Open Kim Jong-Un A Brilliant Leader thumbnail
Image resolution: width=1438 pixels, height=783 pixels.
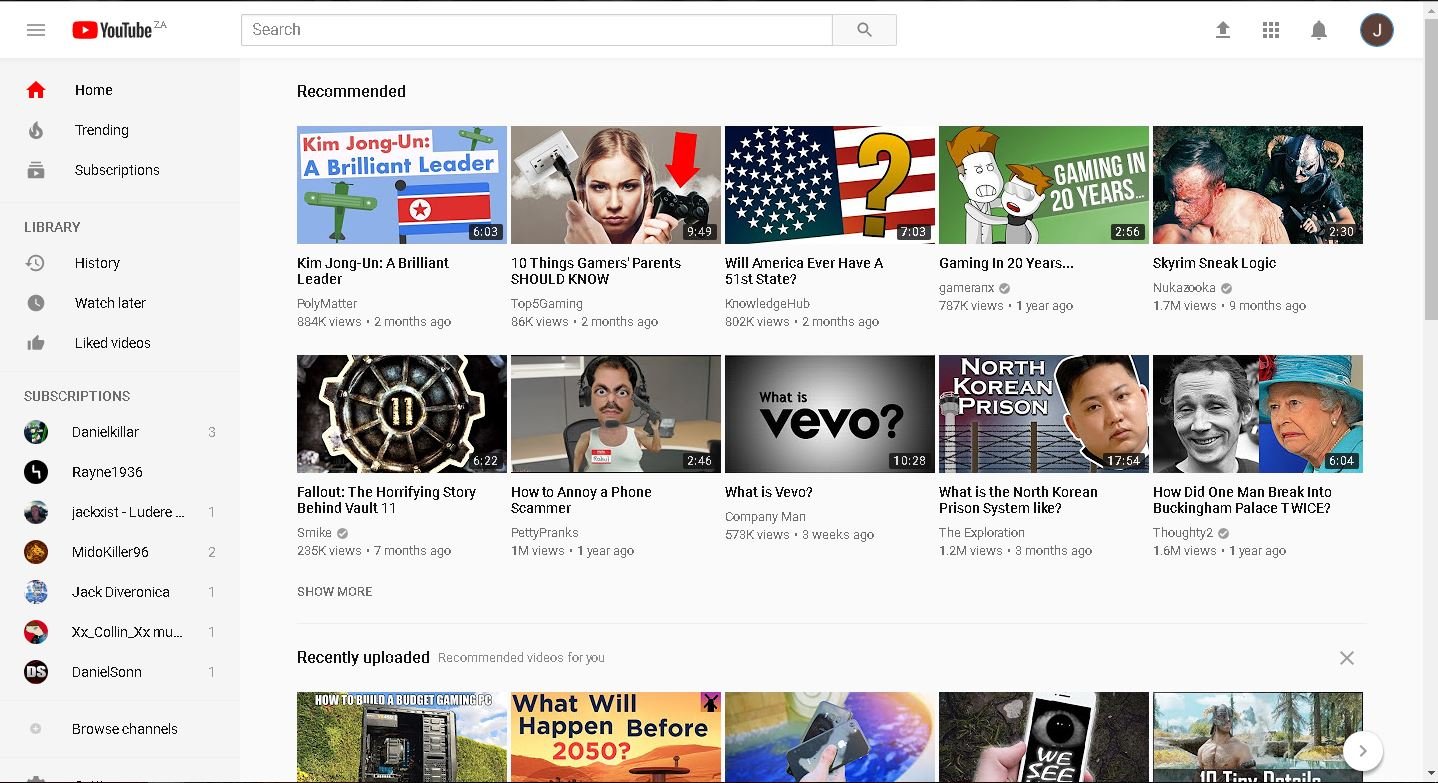[402, 185]
